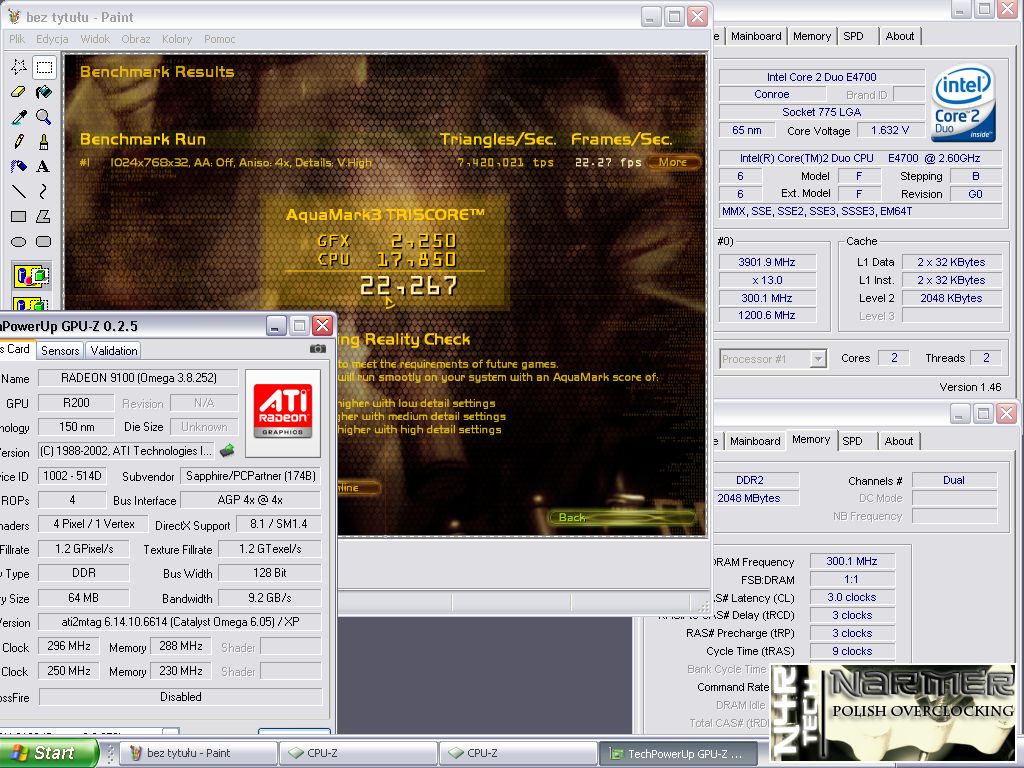Open the Memory tab in upper CPU-Z window

click(812, 37)
